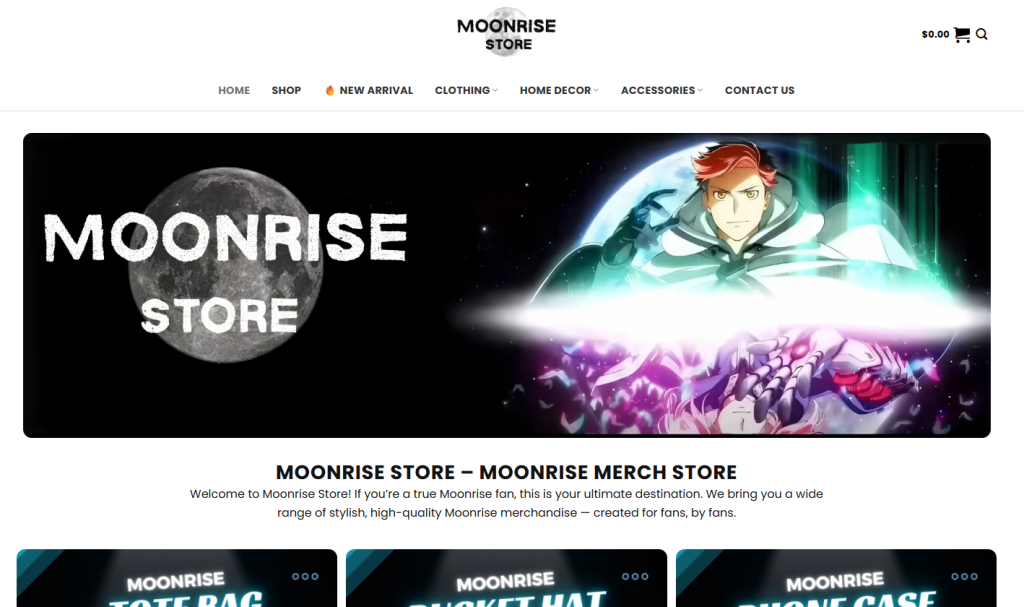Click the Moonrise Merch Store heading
The width and height of the screenshot is (1024, 607).
[506, 472]
